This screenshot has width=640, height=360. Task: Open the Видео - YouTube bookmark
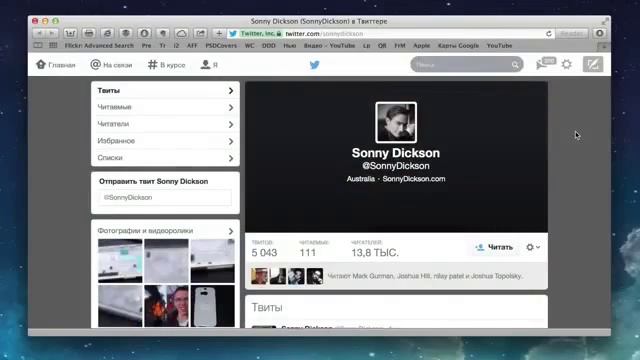329,46
